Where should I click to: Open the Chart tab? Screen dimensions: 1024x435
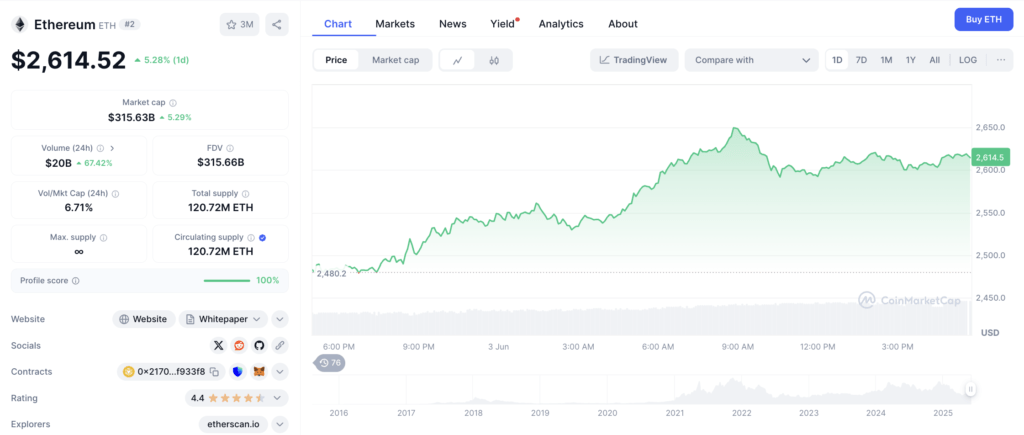pyautogui.click(x=338, y=24)
